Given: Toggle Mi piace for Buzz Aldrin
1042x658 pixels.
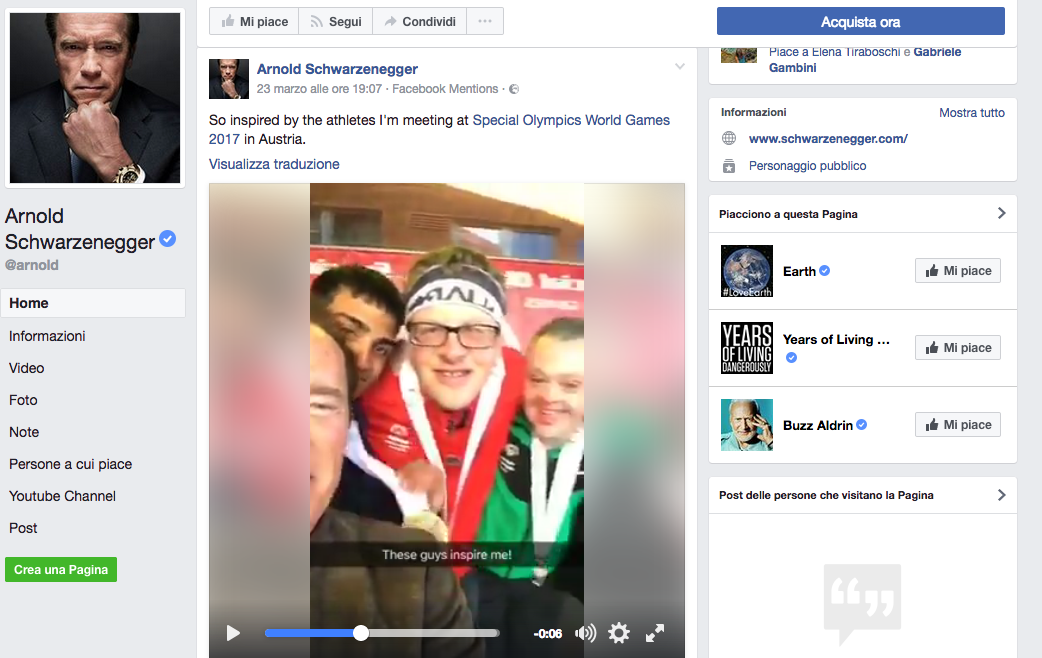Looking at the screenshot, I should click(957, 424).
